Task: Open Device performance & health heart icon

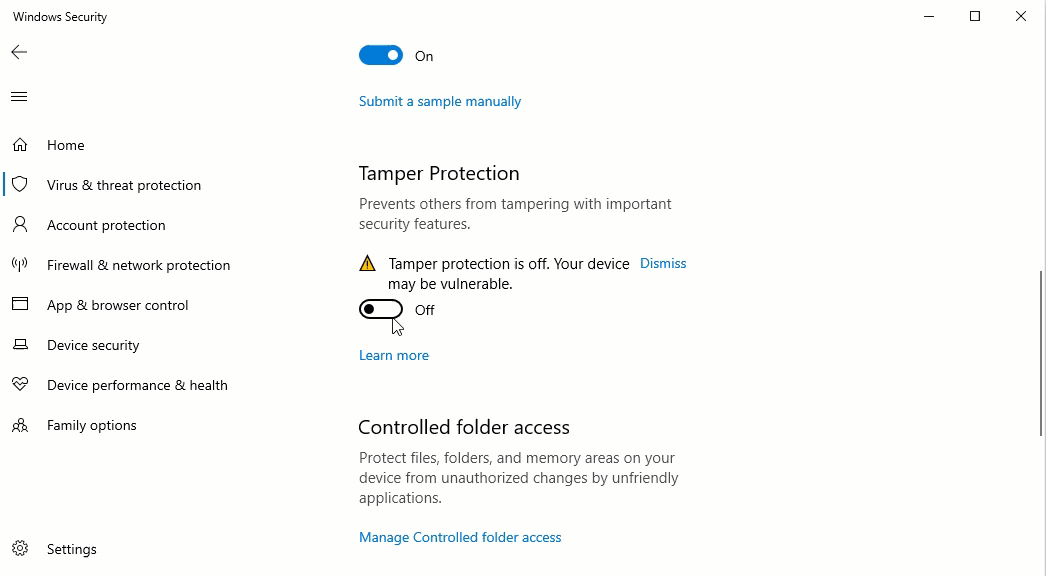Action: [20, 384]
